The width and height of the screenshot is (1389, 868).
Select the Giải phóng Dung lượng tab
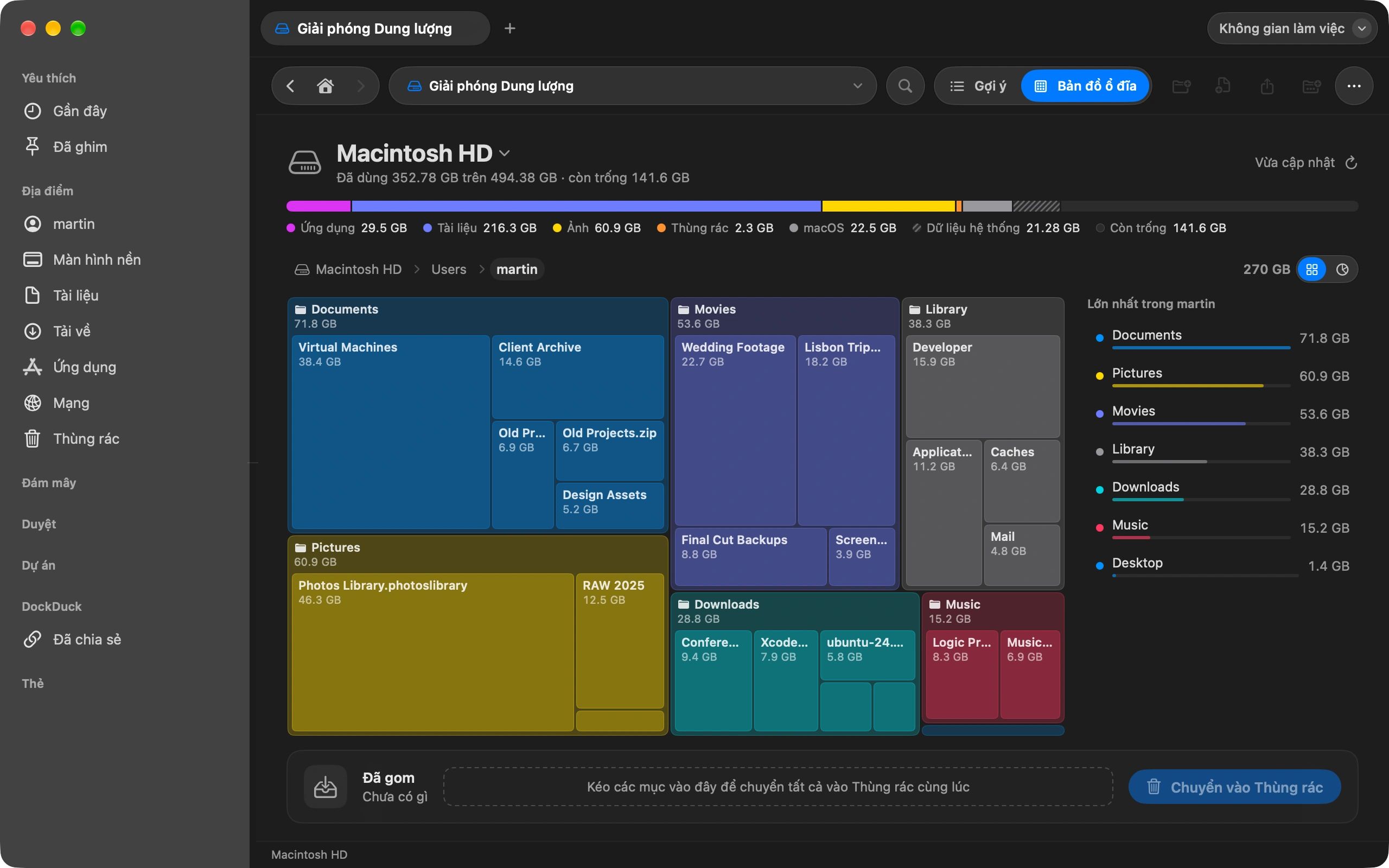point(375,28)
